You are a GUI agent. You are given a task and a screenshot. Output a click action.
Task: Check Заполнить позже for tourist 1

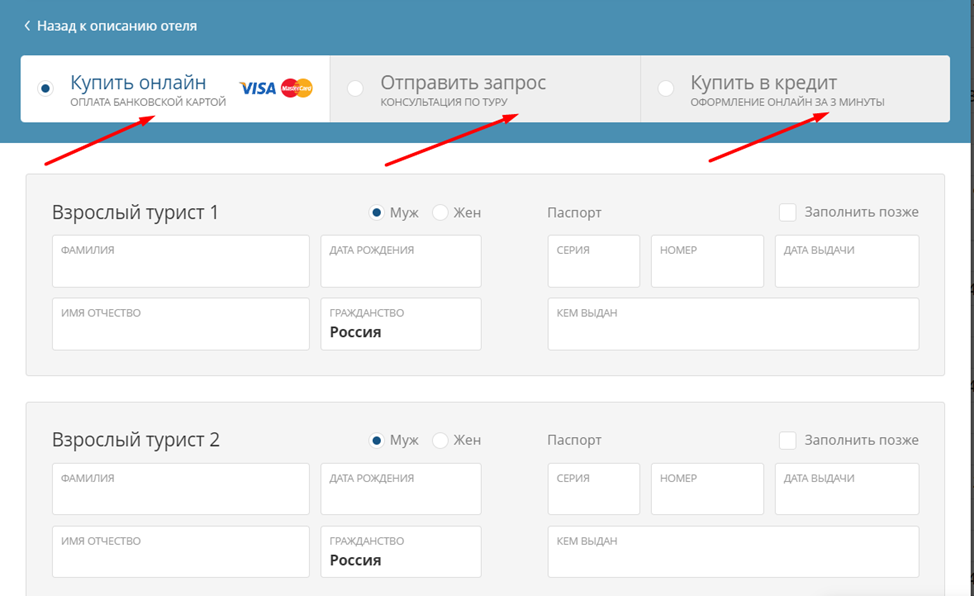click(788, 212)
